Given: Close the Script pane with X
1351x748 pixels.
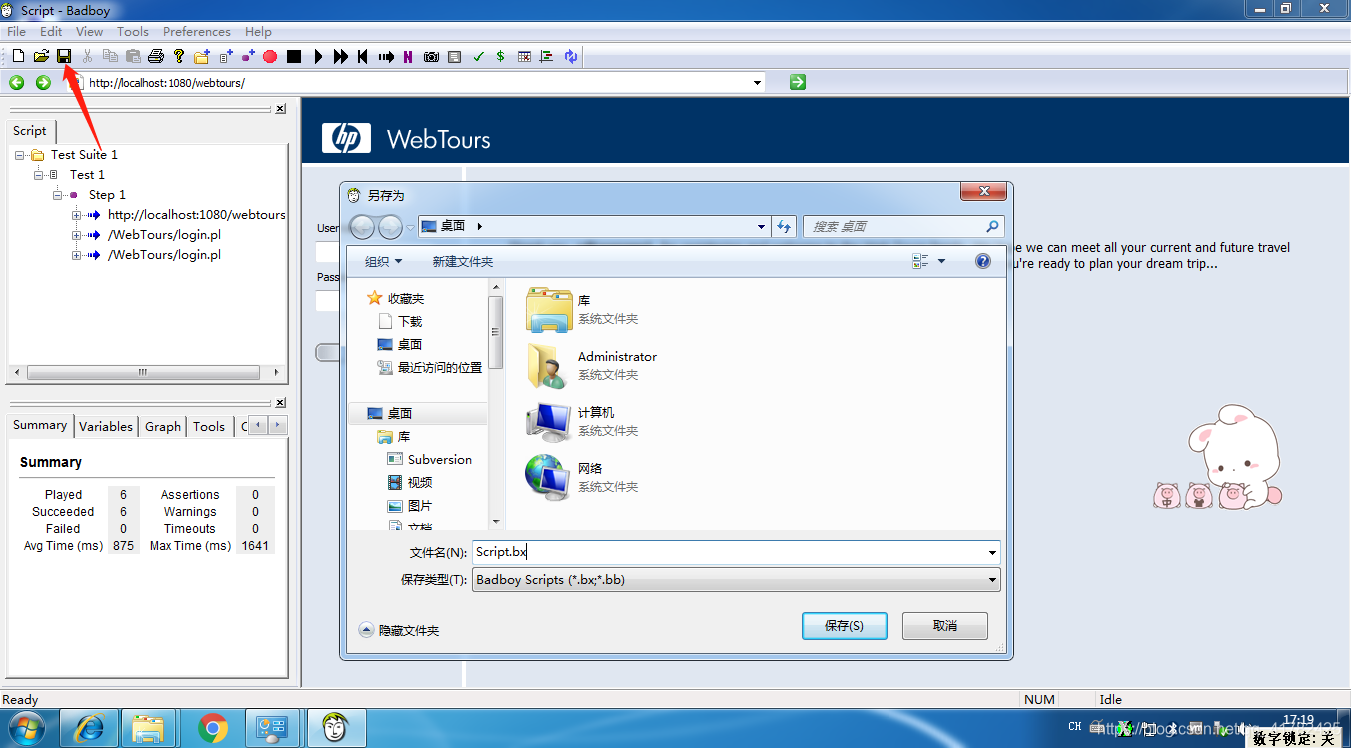Looking at the screenshot, I should tap(281, 108).
